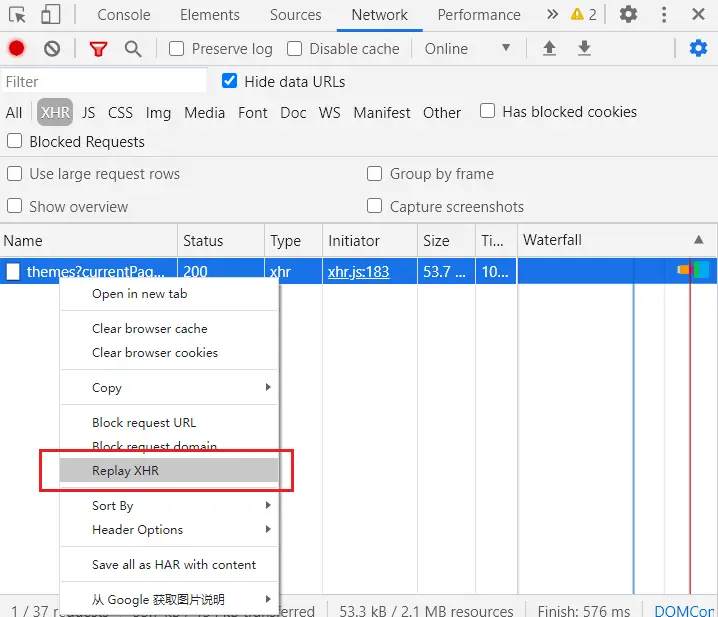718x617 pixels.
Task: Toggle the red filter funnel icon
Action: tap(98, 49)
